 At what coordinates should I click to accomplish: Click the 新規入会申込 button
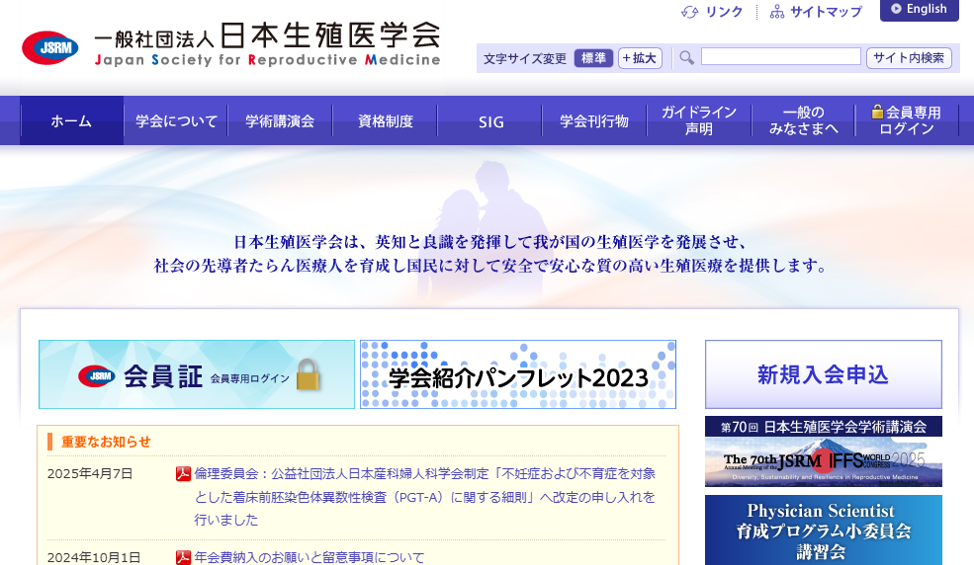pyautogui.click(x=823, y=374)
